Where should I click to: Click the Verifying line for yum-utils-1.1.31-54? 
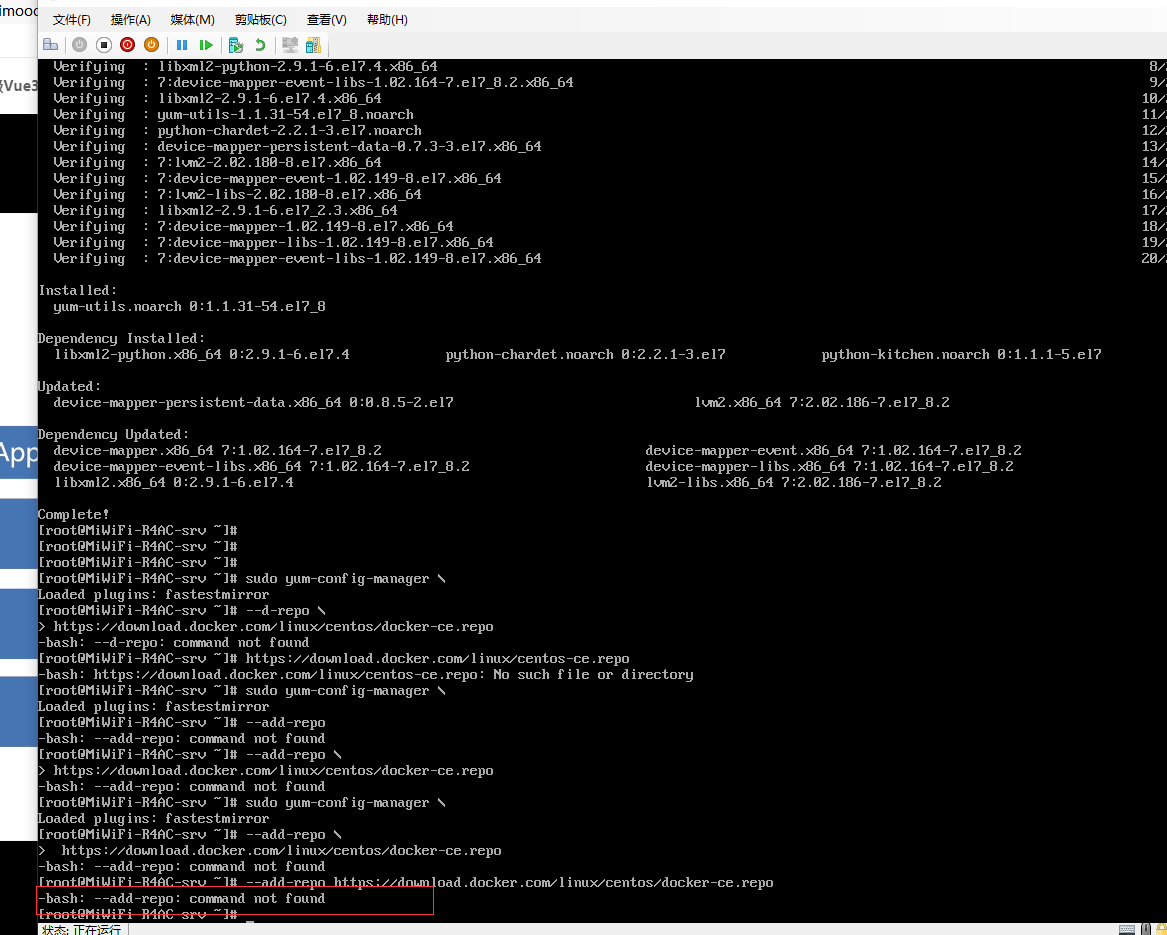click(233, 114)
